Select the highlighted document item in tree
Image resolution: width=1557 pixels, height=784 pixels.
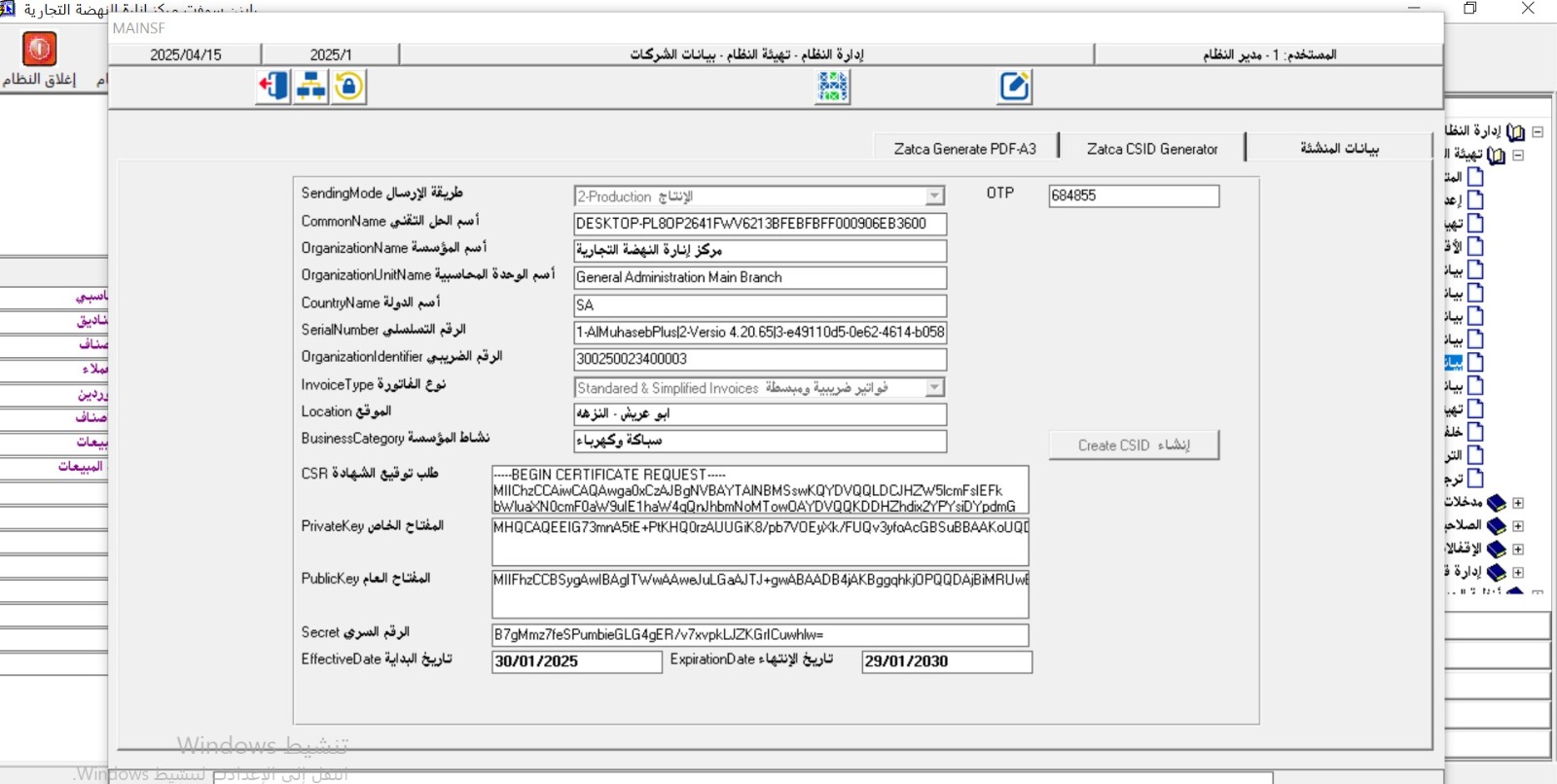point(1474,363)
